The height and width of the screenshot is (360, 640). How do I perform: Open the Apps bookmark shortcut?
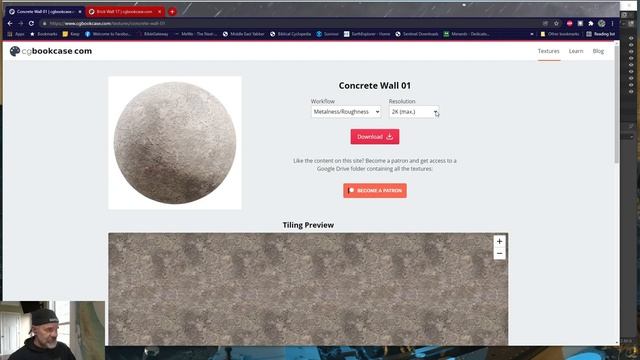point(16,34)
